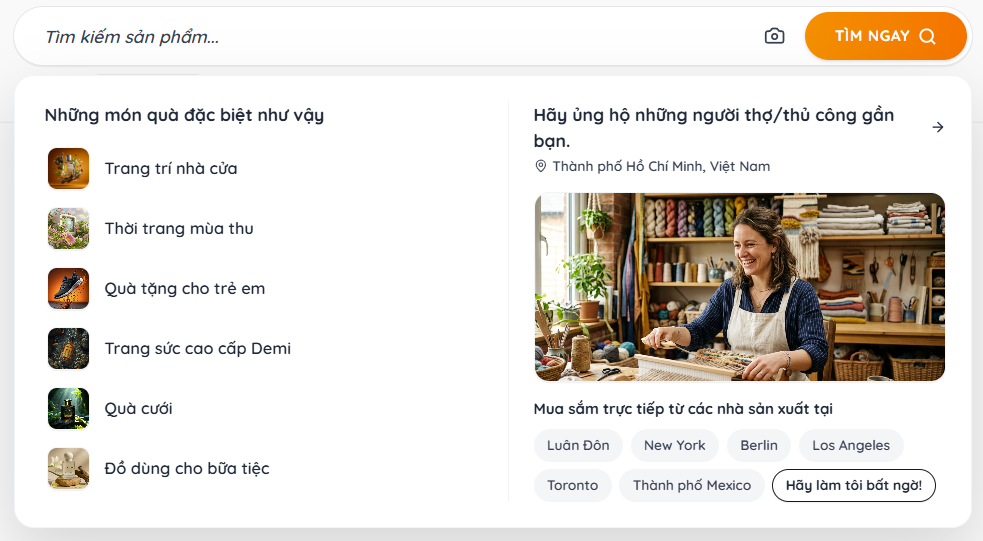
Task: Choose the Luân Đôn city chip
Action: tap(578, 445)
